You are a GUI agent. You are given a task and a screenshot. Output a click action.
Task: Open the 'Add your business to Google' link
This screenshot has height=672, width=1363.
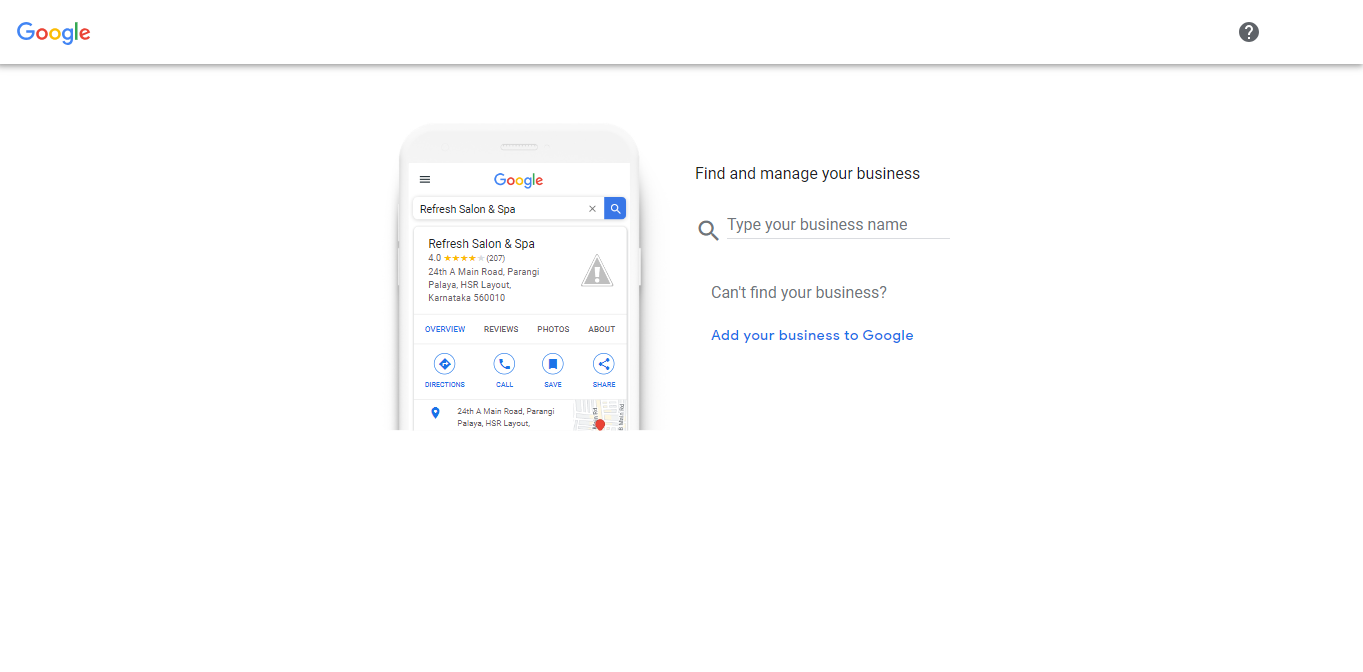812,335
